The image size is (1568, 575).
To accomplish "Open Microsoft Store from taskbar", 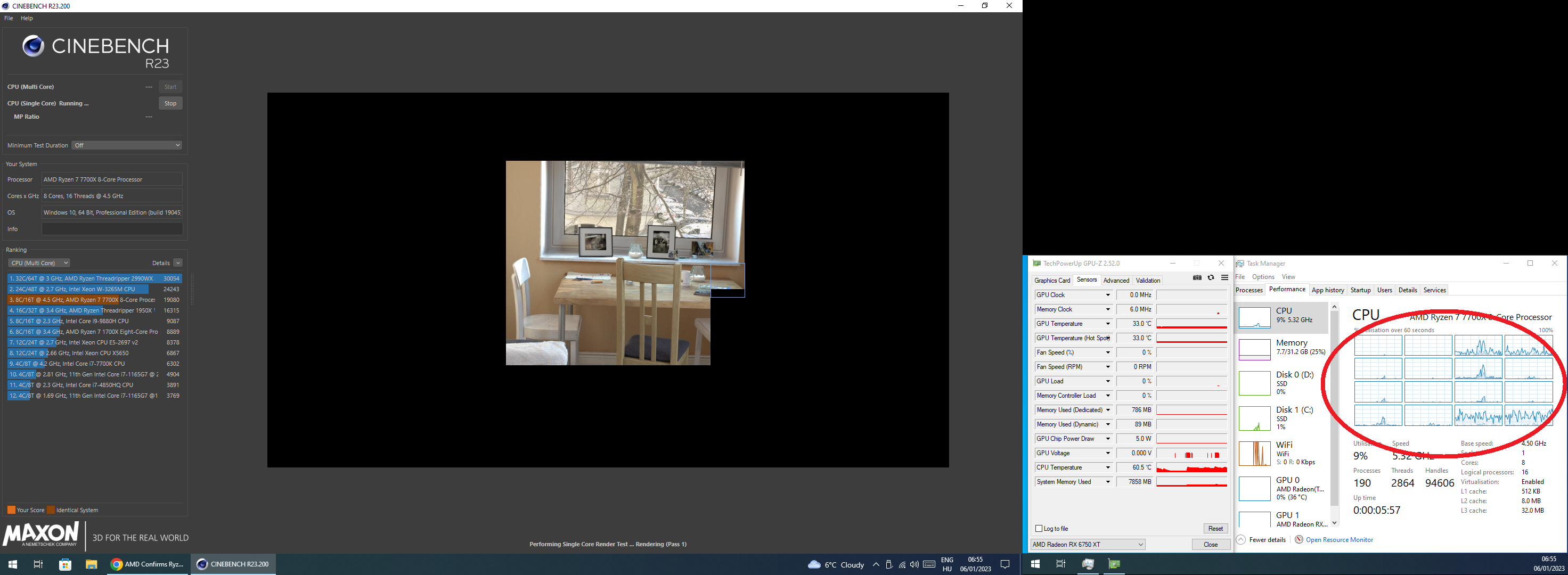I will 65,564.
